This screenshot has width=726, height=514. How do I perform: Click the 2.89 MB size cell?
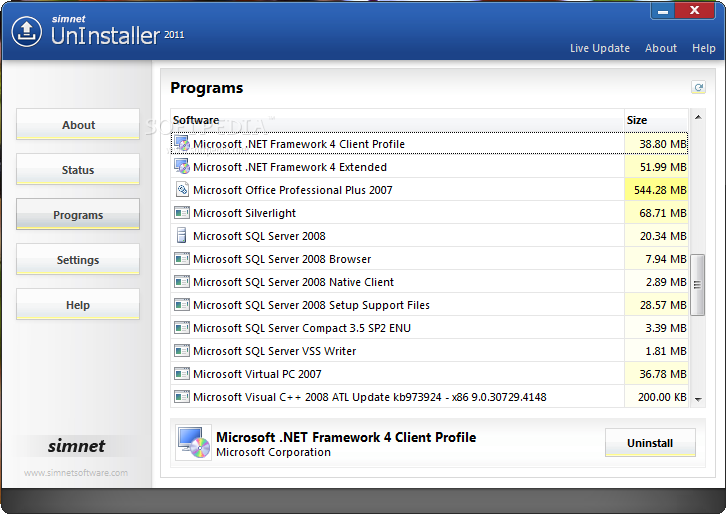[x=656, y=282]
